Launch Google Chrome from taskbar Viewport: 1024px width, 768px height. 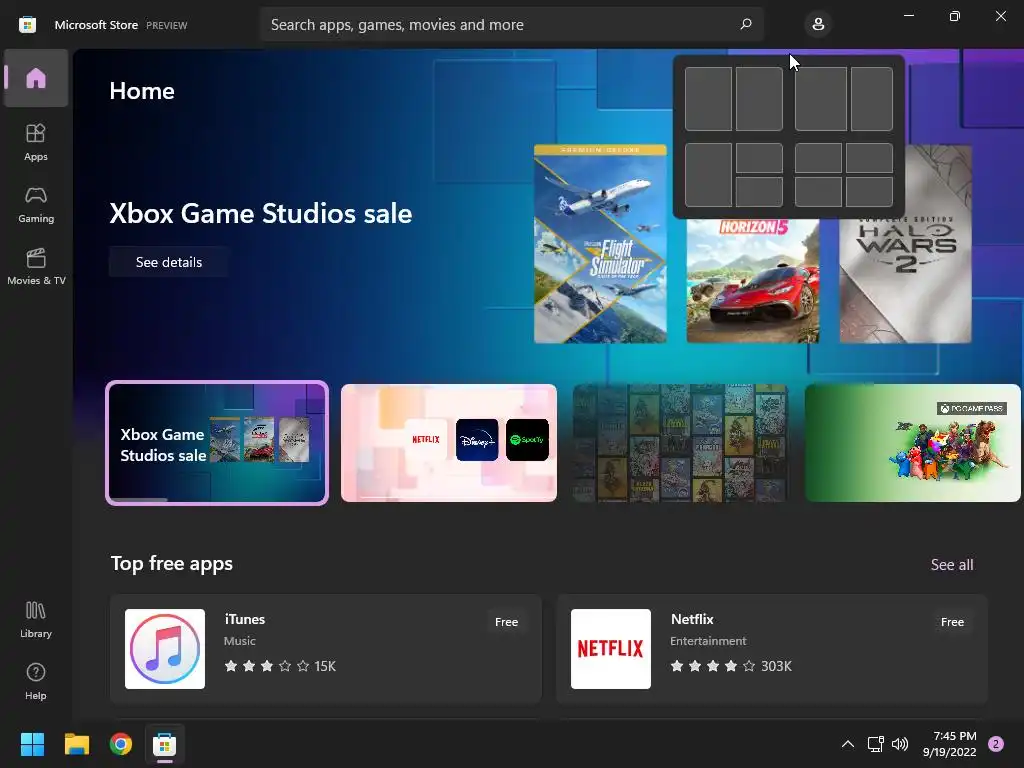tap(121, 744)
